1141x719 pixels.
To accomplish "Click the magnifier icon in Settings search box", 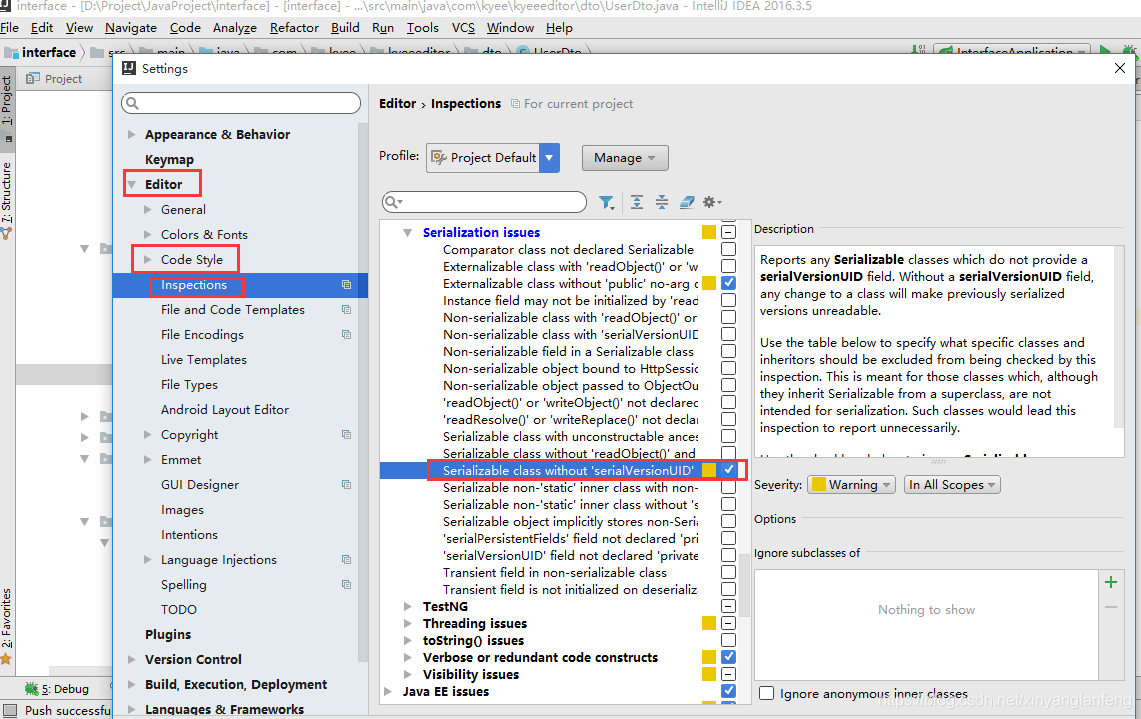I will click(x=132, y=103).
